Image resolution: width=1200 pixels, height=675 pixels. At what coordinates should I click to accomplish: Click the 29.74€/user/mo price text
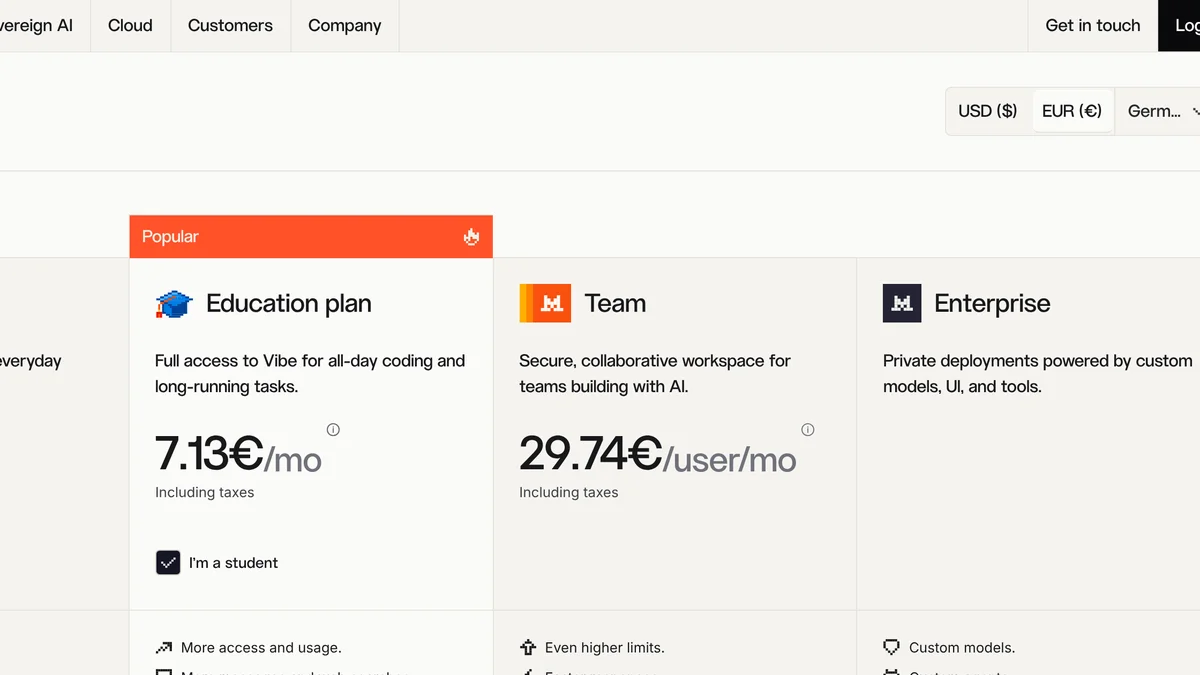click(x=658, y=453)
